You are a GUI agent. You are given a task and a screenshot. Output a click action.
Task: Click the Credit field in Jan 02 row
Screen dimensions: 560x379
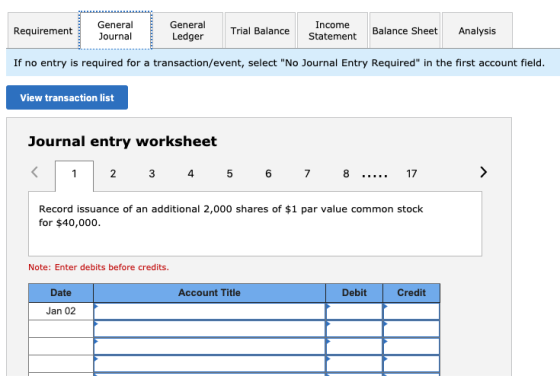tap(411, 311)
